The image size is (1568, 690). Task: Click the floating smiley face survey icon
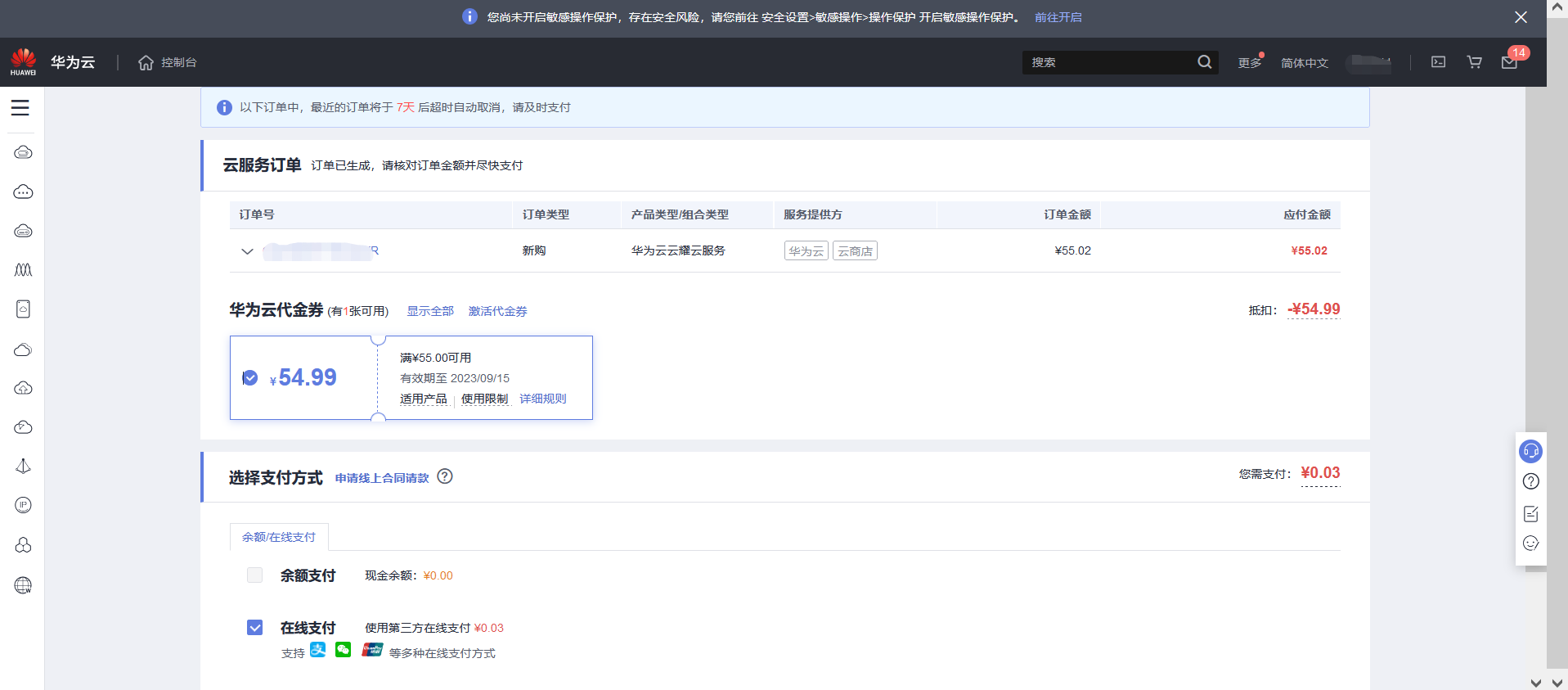1530,543
